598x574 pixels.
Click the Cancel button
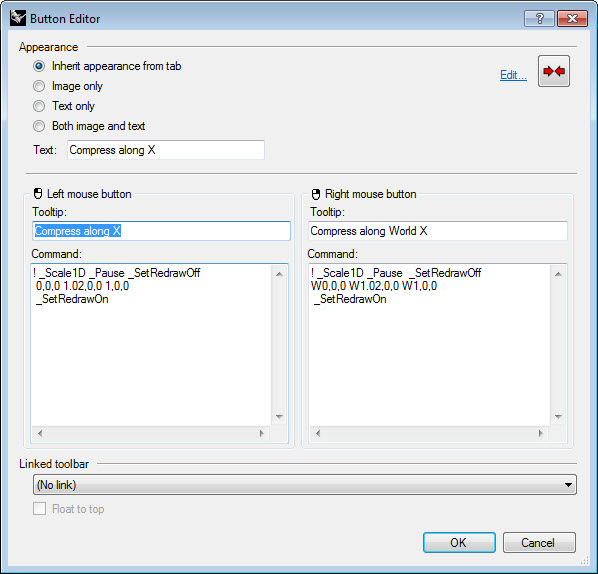click(x=539, y=542)
